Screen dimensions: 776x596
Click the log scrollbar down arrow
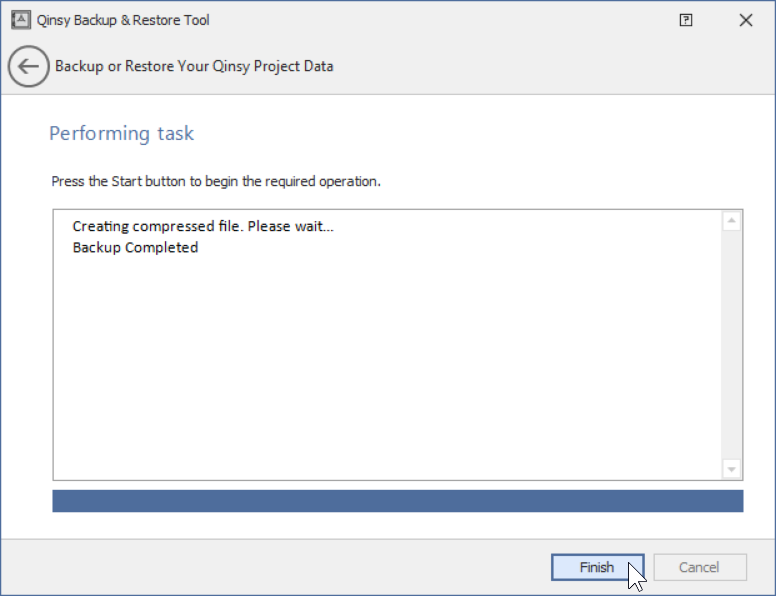(x=731, y=469)
